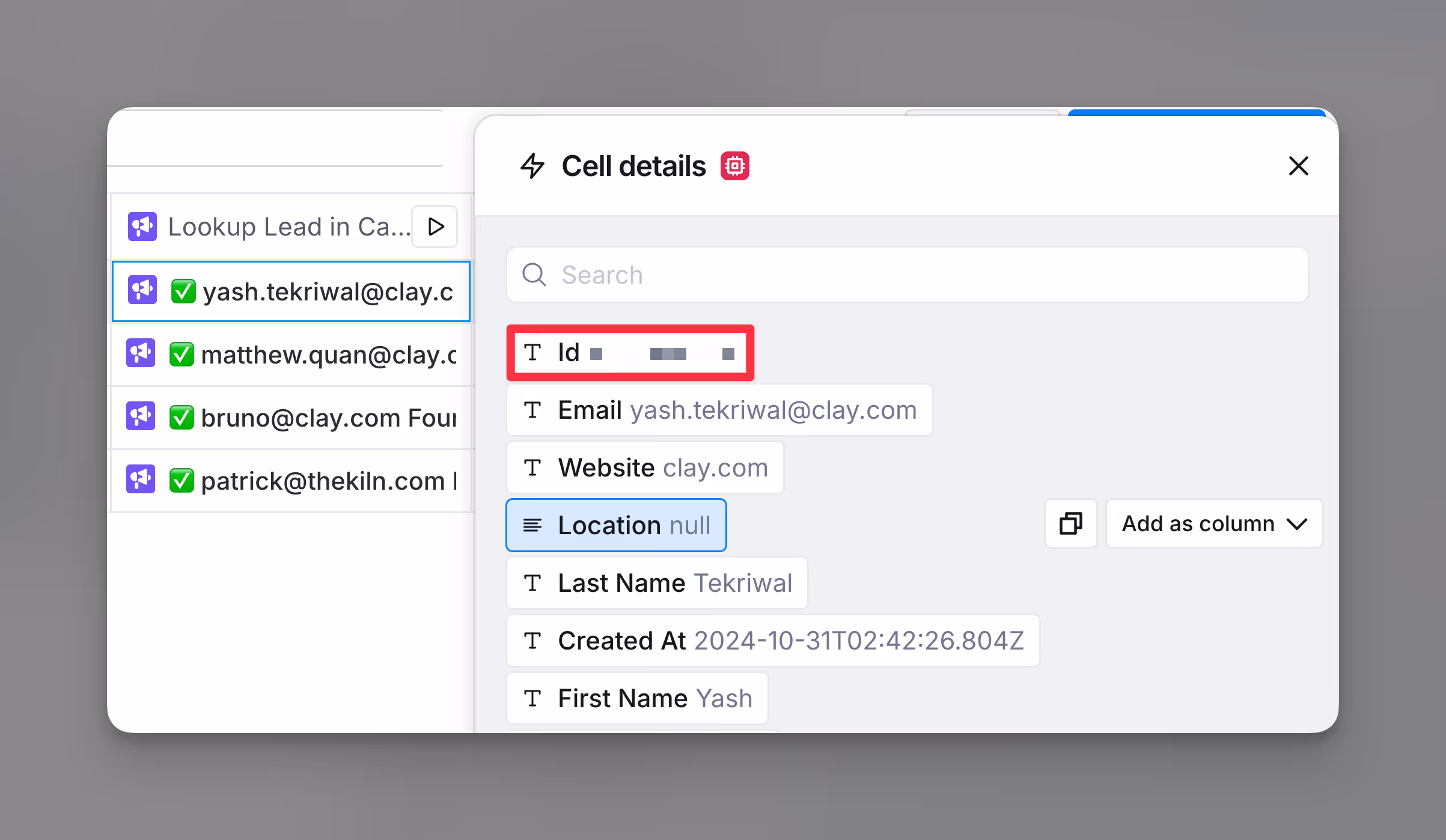Select the Email yash.tekriwal@clay.com field

[x=719, y=410]
